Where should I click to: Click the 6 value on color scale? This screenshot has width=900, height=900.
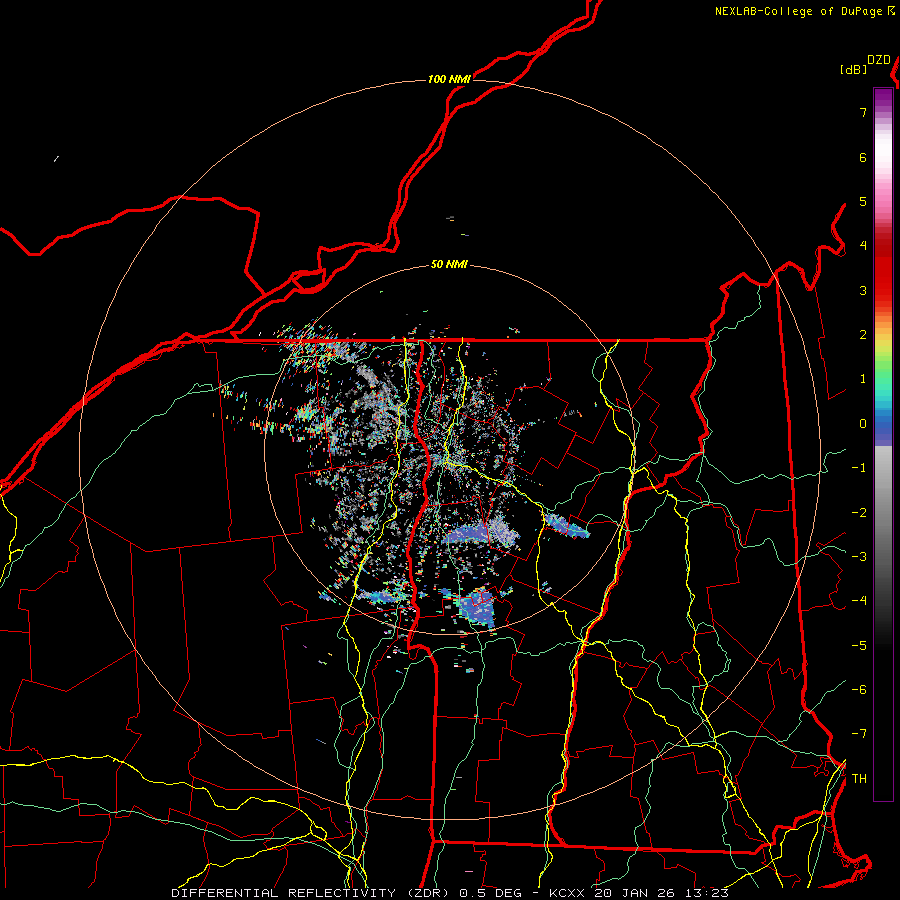tap(863, 157)
